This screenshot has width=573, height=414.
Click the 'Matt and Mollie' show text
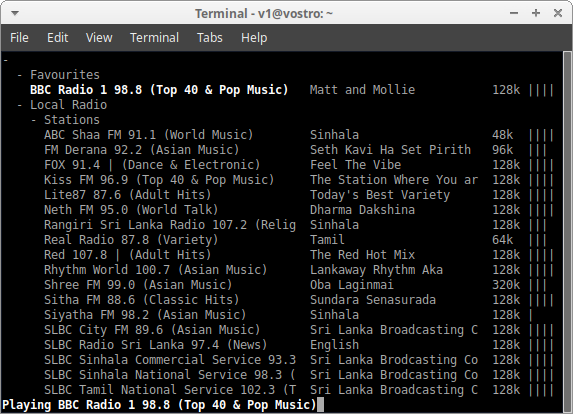point(363,90)
